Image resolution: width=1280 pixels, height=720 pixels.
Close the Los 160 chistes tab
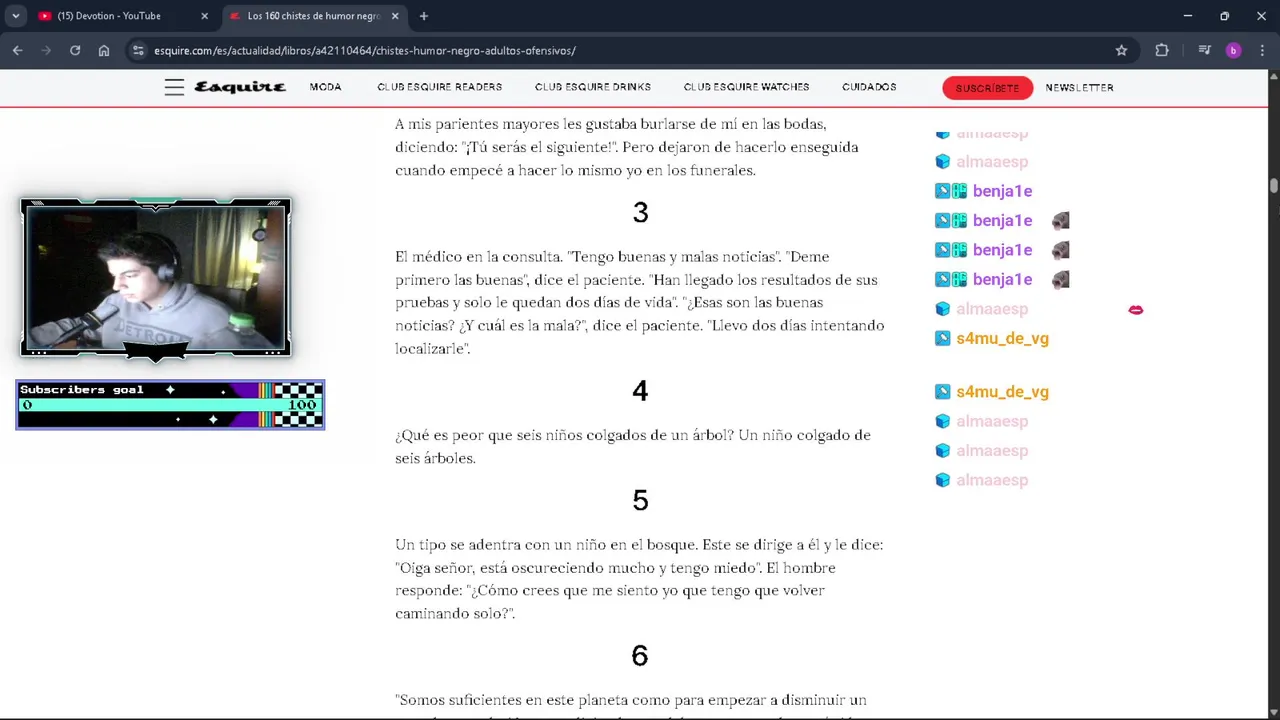tap(395, 16)
